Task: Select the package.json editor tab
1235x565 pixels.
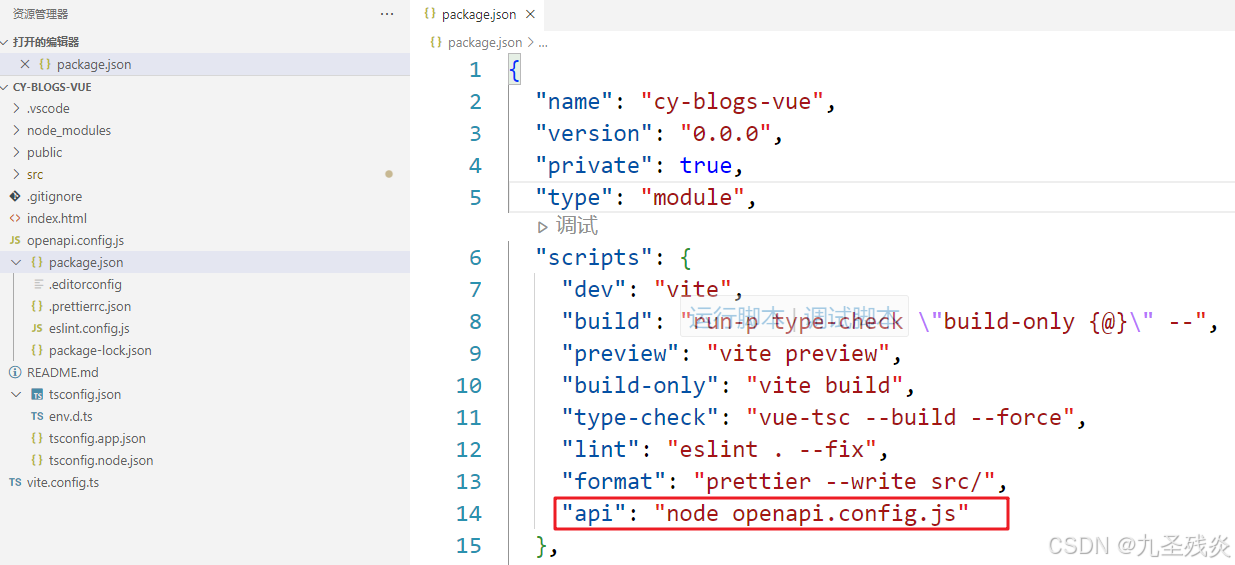Action: click(480, 14)
